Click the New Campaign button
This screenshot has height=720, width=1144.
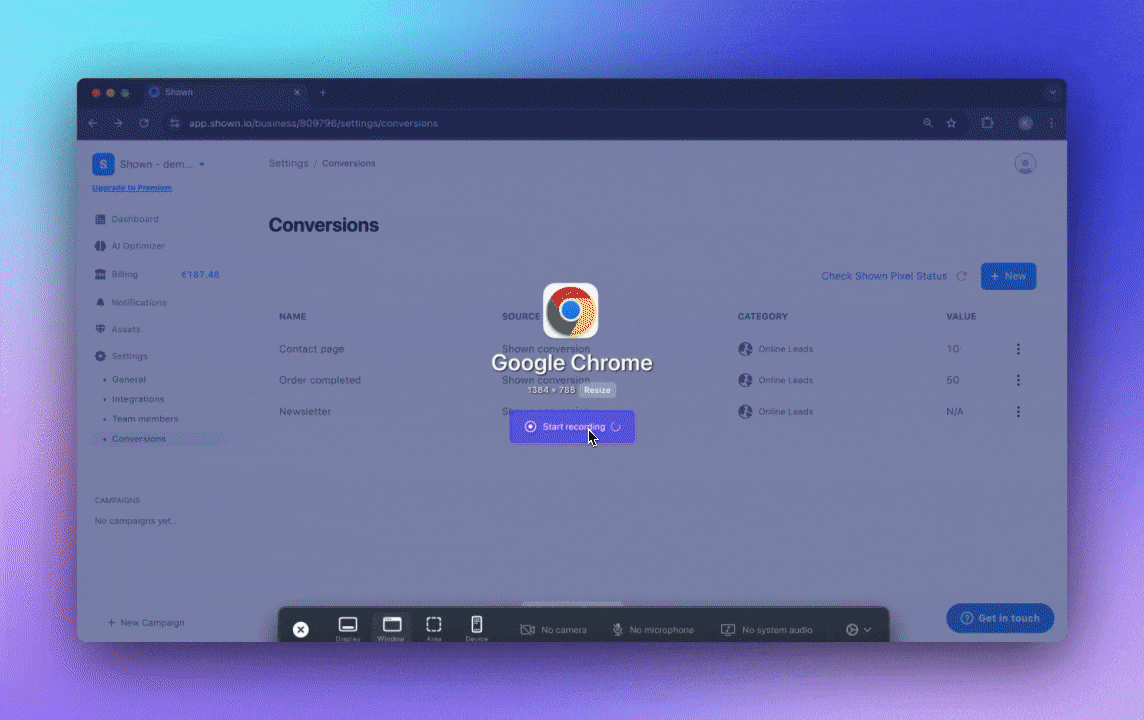146,622
